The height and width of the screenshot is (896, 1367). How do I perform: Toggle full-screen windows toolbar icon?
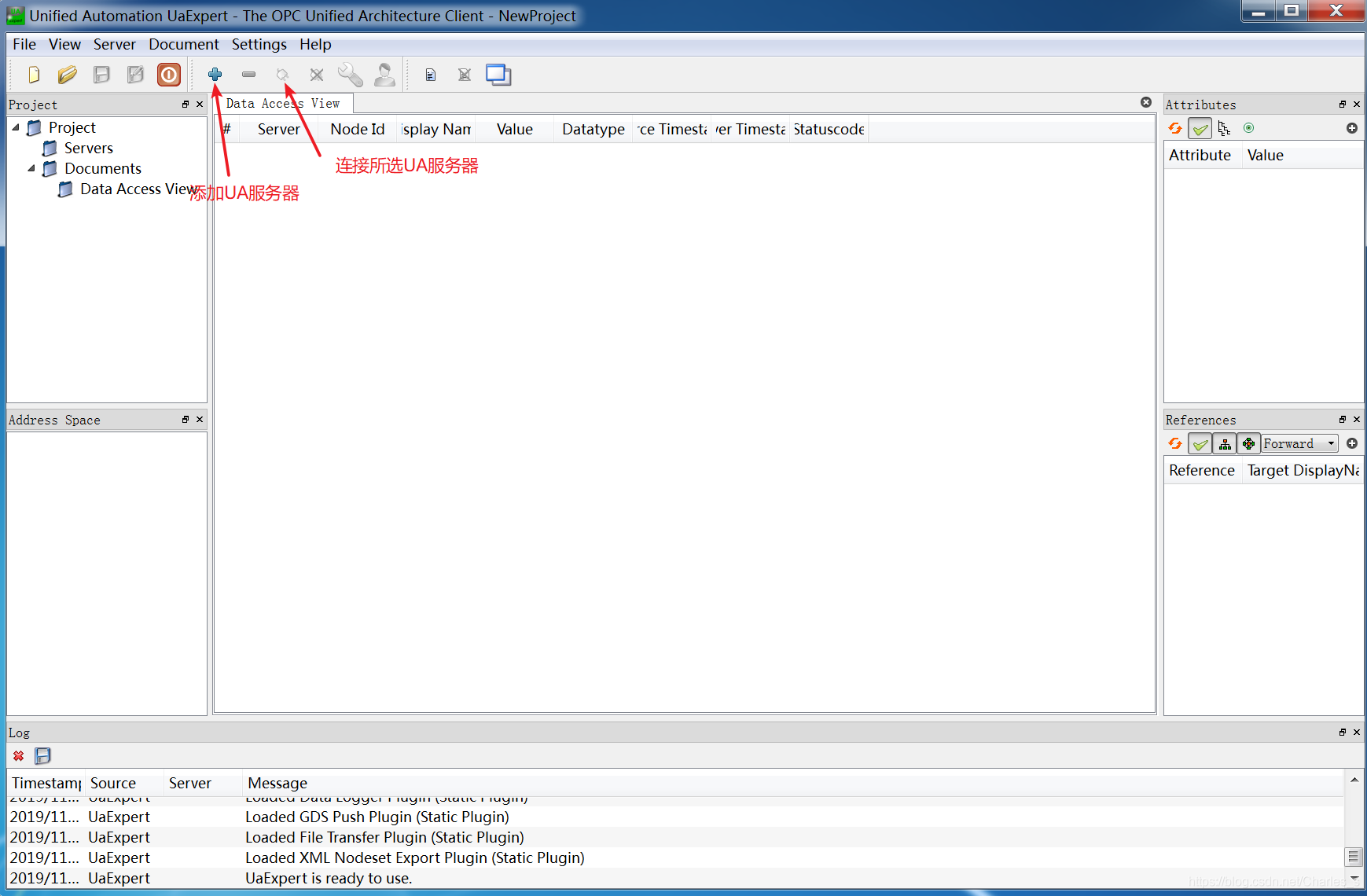498,75
